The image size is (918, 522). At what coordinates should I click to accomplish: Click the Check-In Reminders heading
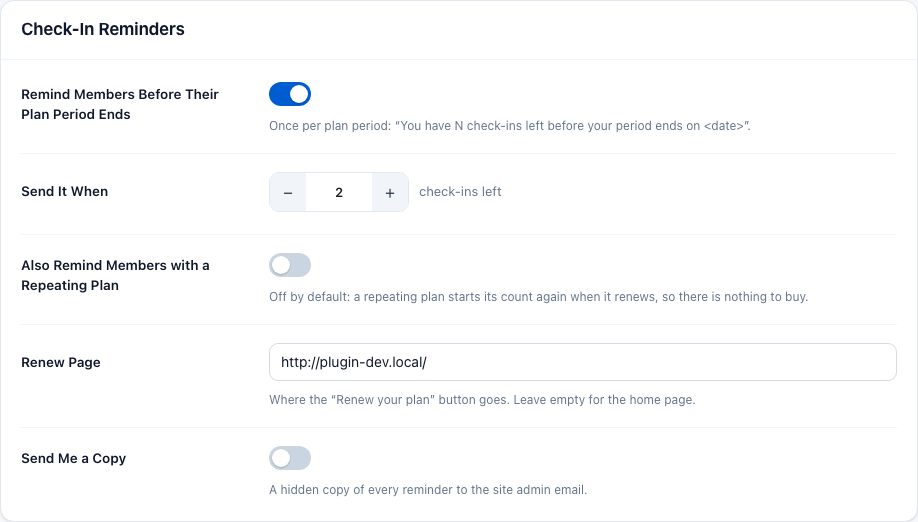point(103,29)
